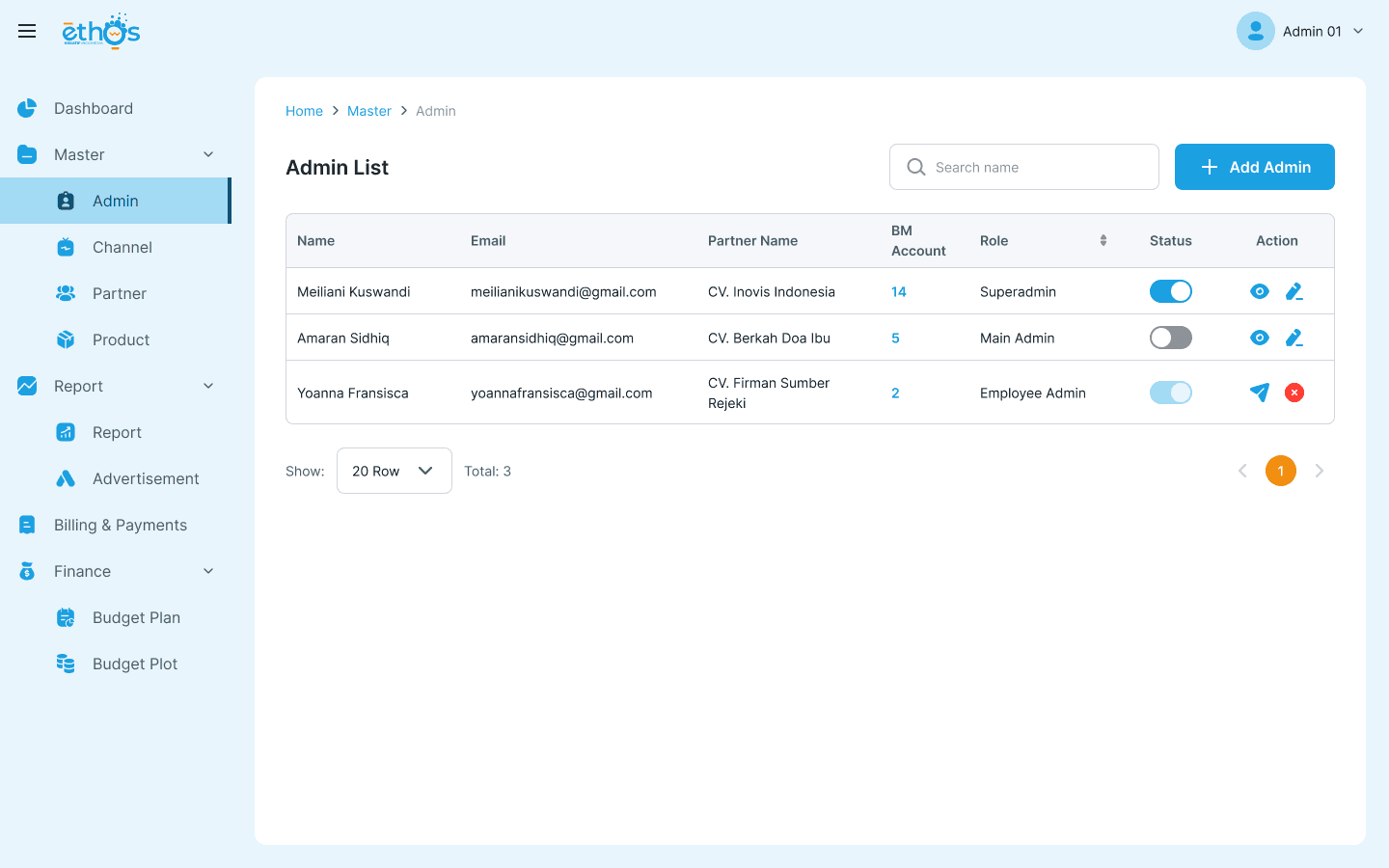Open BM Account count 5 link
The height and width of the screenshot is (868, 1389).
pyautogui.click(x=895, y=338)
